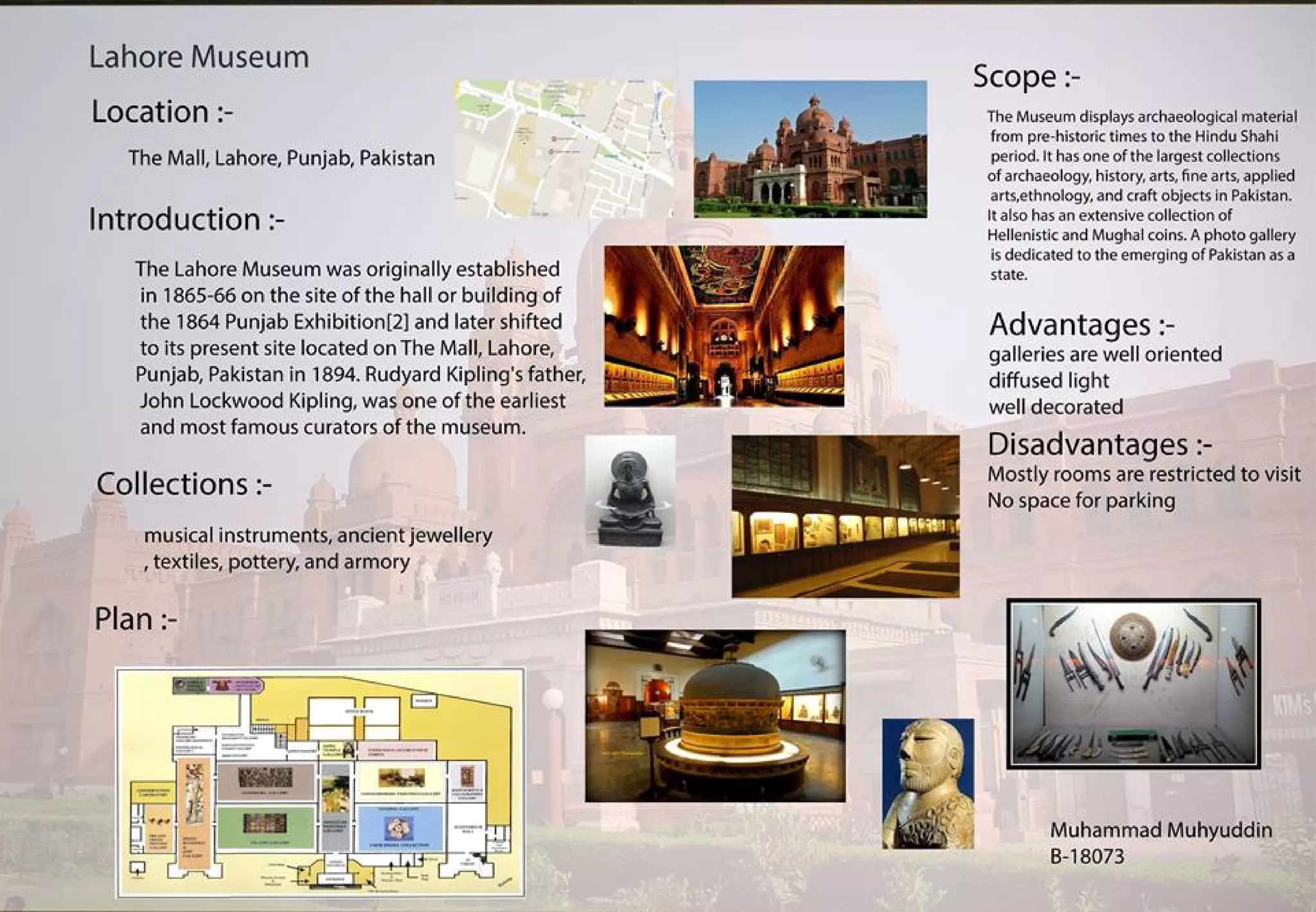This screenshot has width=1316, height=912.
Task: Select the Disadvantages heading
Action: tap(1099, 445)
